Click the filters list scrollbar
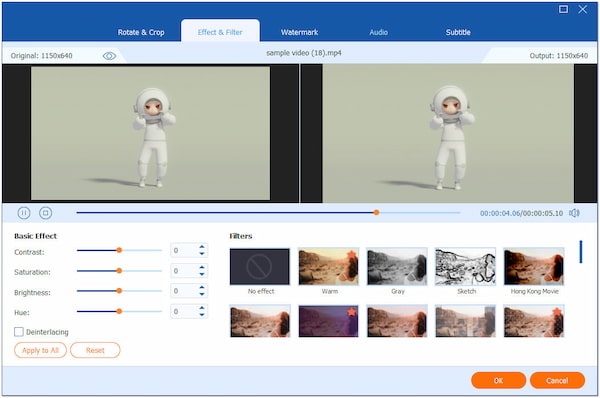This screenshot has width=600, height=398. pyautogui.click(x=581, y=252)
